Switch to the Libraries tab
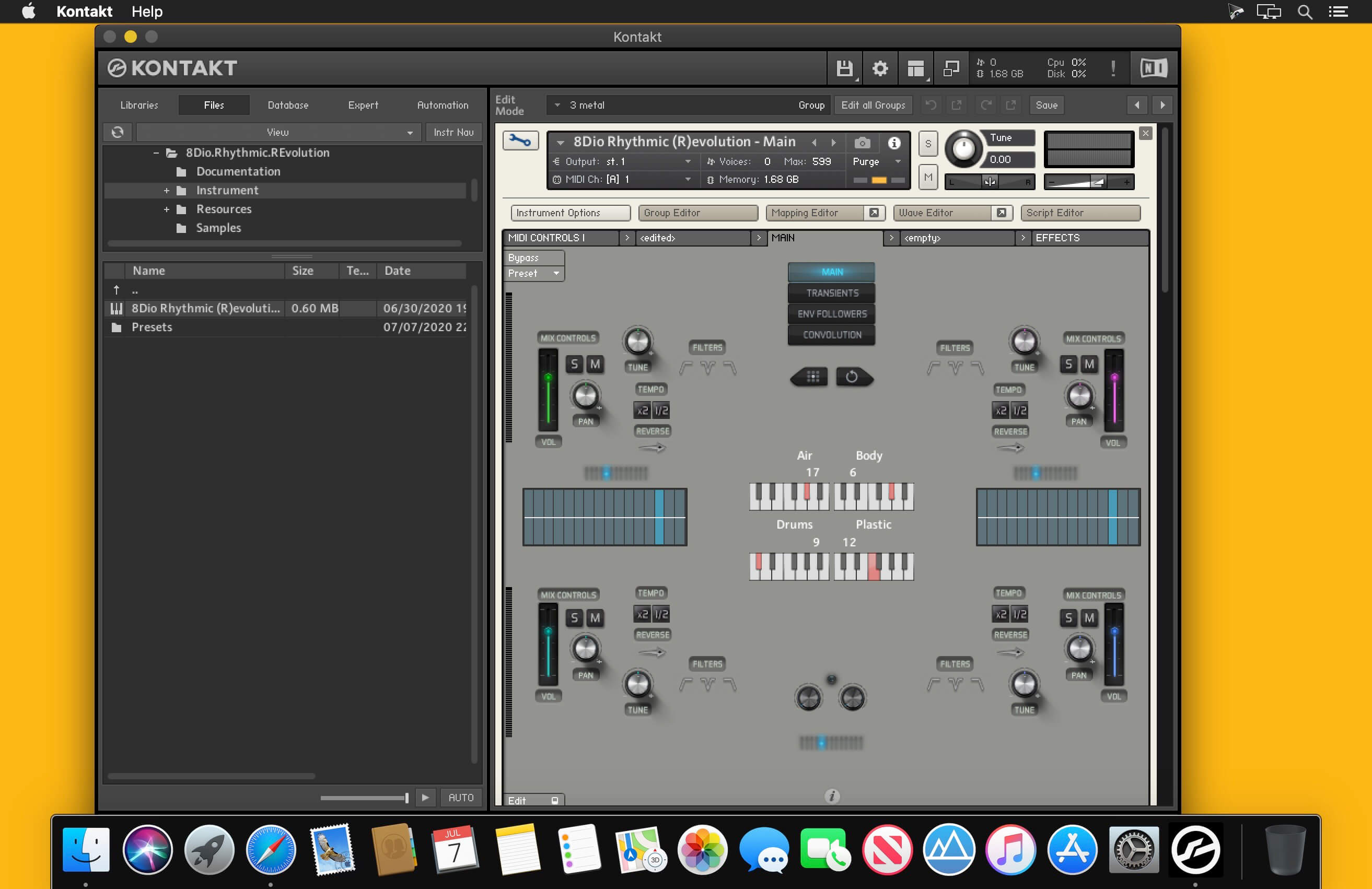Image resolution: width=1372 pixels, height=889 pixels. (x=139, y=105)
